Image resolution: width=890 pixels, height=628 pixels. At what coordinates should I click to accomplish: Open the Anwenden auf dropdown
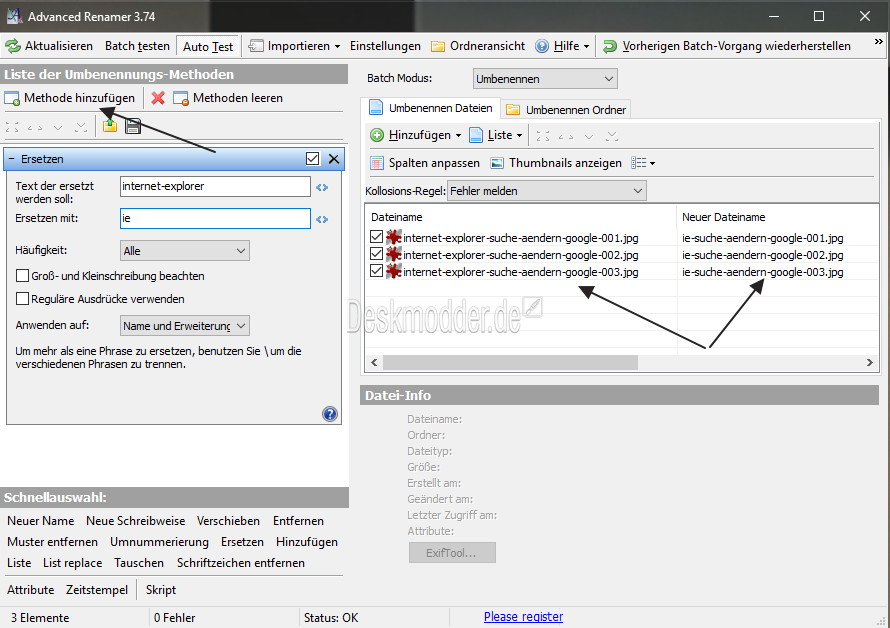point(185,326)
